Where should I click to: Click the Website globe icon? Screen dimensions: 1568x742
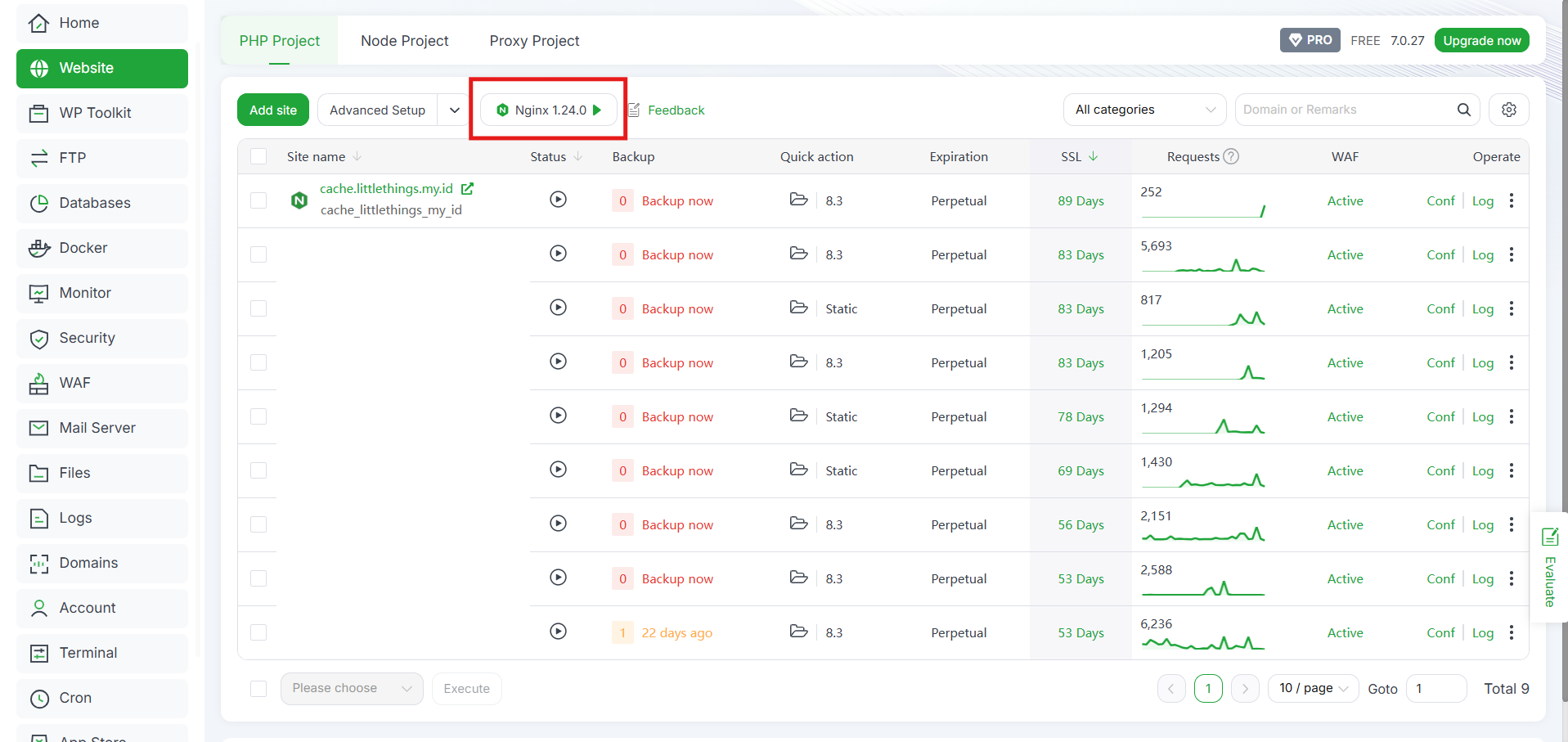click(38, 68)
